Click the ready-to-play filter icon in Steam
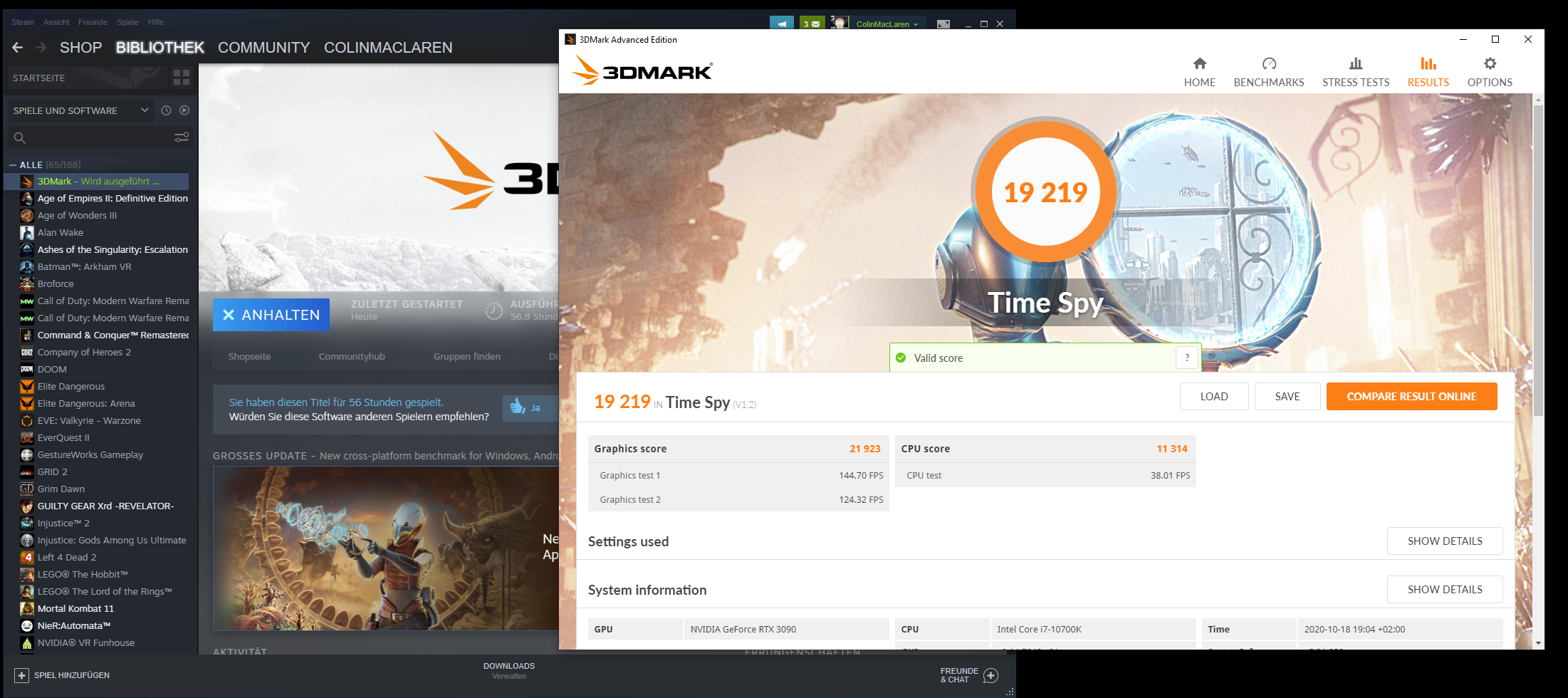The height and width of the screenshot is (698, 1568). [x=184, y=110]
